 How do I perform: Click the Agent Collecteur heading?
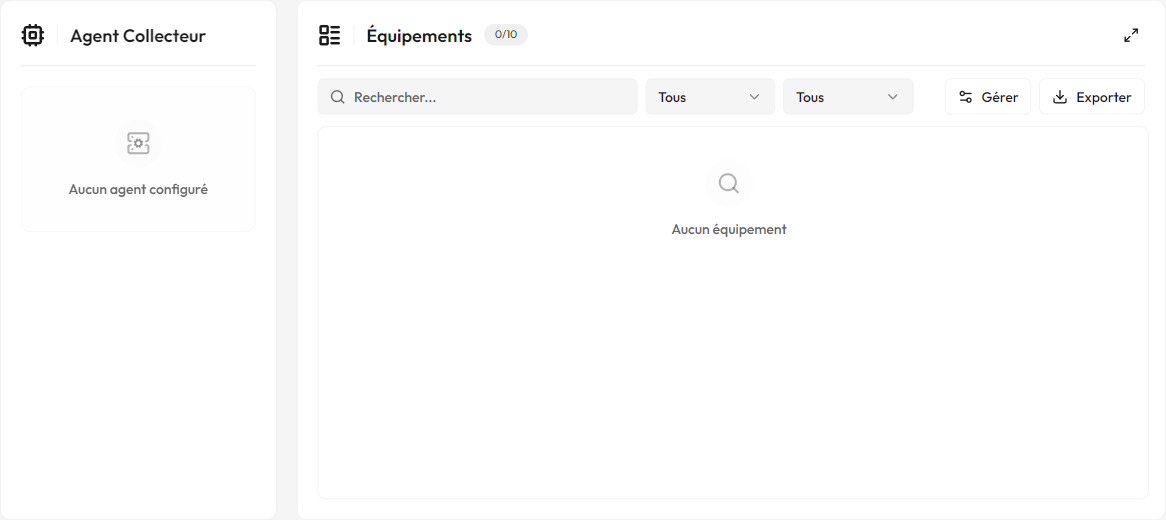point(138,36)
